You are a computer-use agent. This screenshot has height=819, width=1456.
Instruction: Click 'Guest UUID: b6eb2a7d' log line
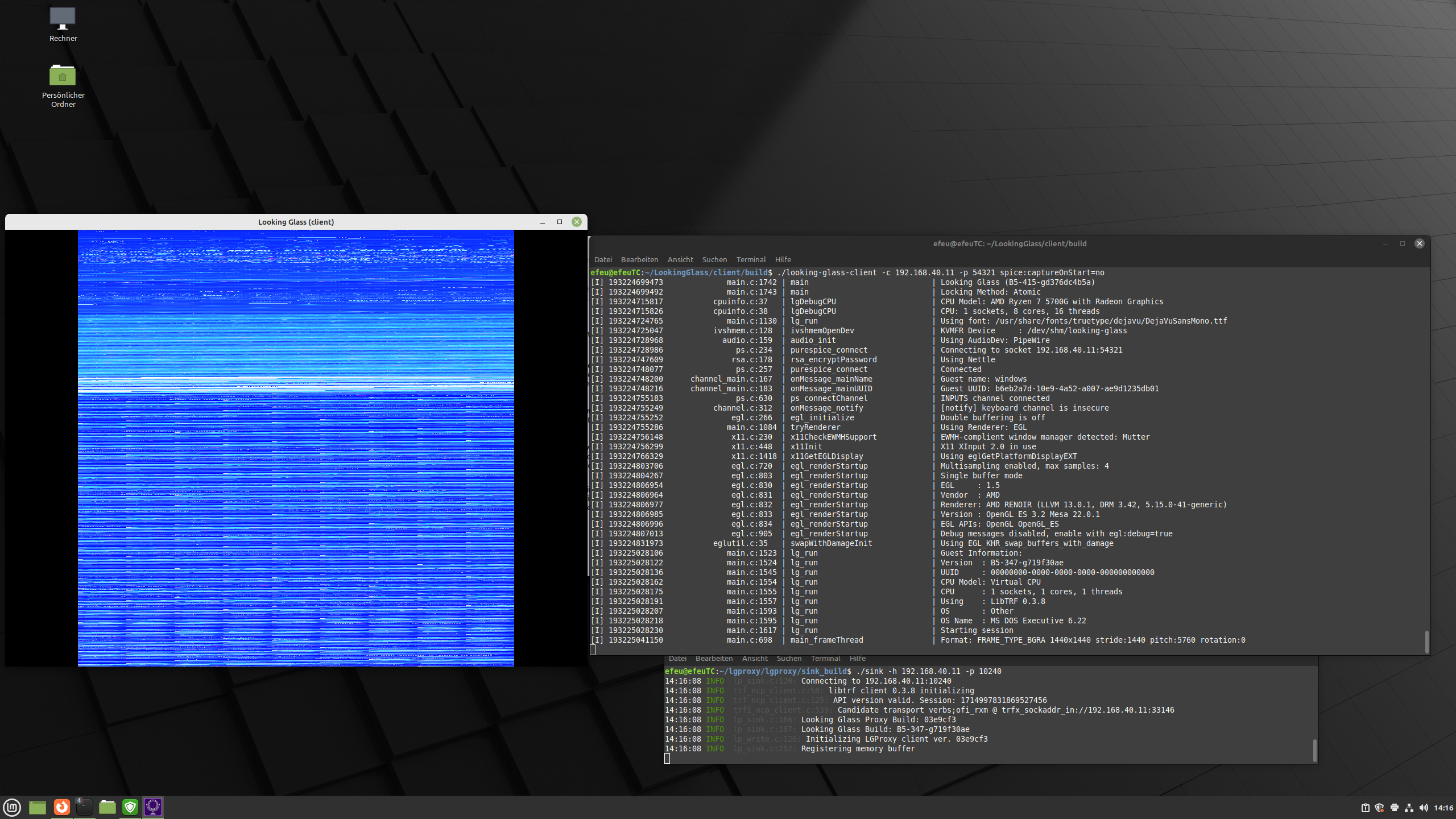coord(1049,388)
